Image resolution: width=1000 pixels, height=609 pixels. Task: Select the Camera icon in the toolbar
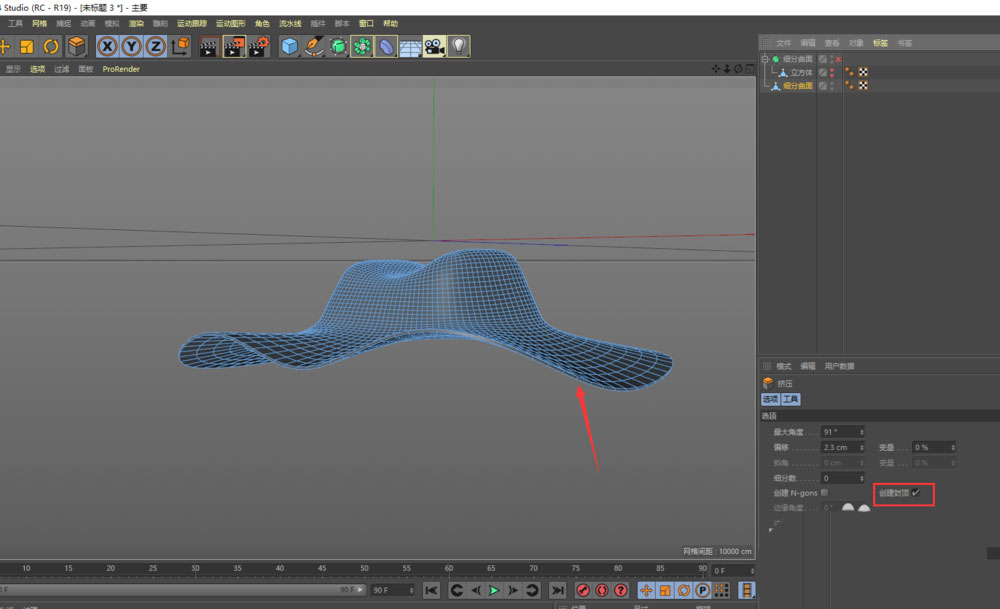point(434,46)
